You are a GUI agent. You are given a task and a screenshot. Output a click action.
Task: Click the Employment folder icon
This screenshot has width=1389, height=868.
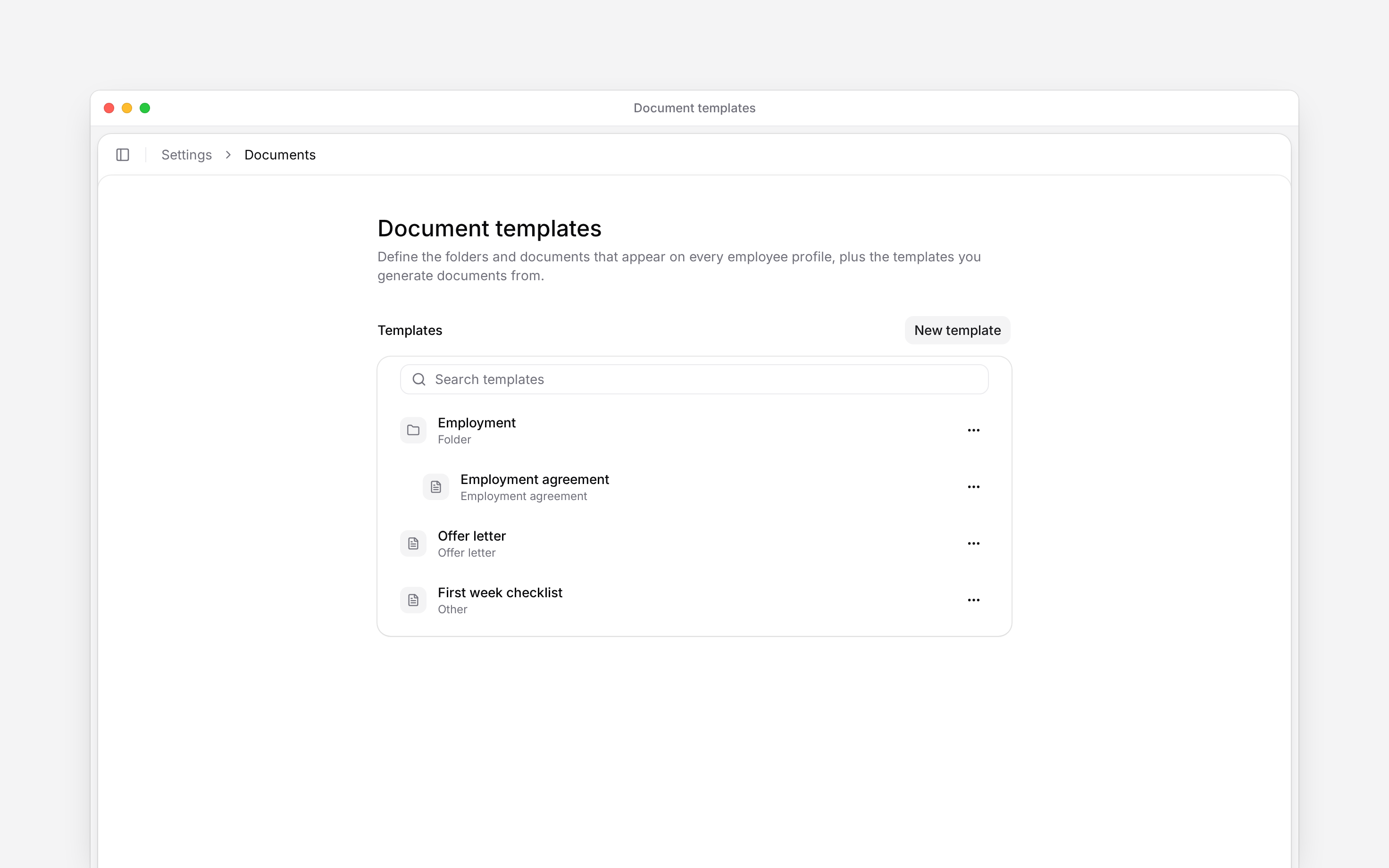click(413, 430)
